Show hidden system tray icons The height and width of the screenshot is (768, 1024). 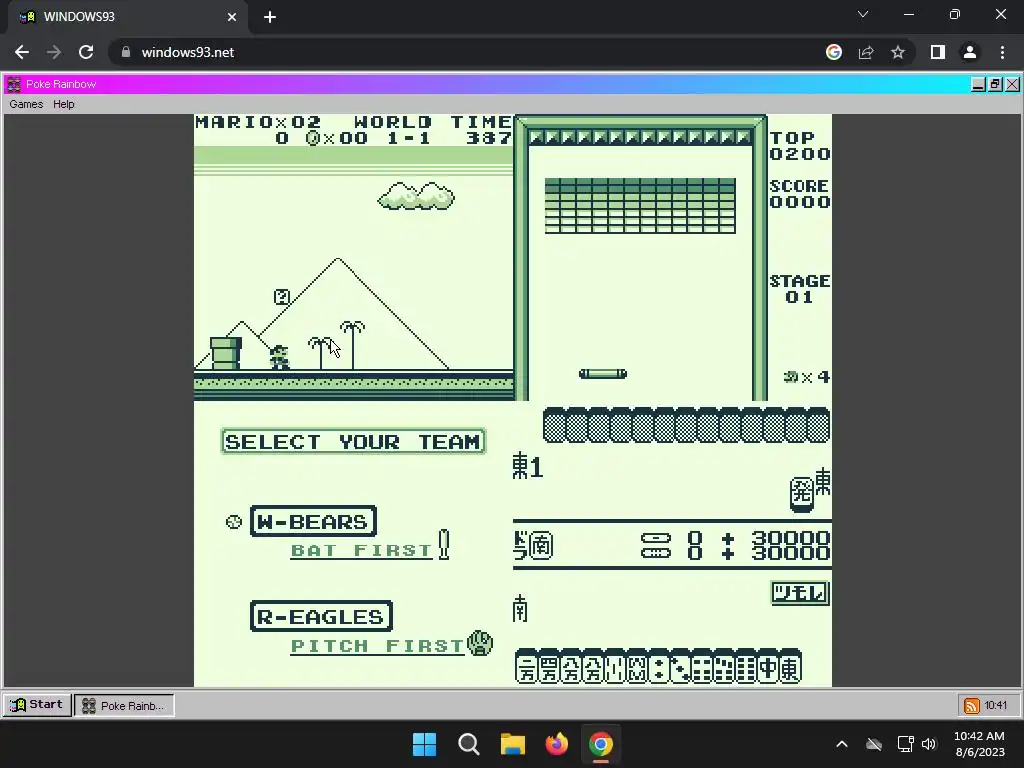[x=842, y=744]
